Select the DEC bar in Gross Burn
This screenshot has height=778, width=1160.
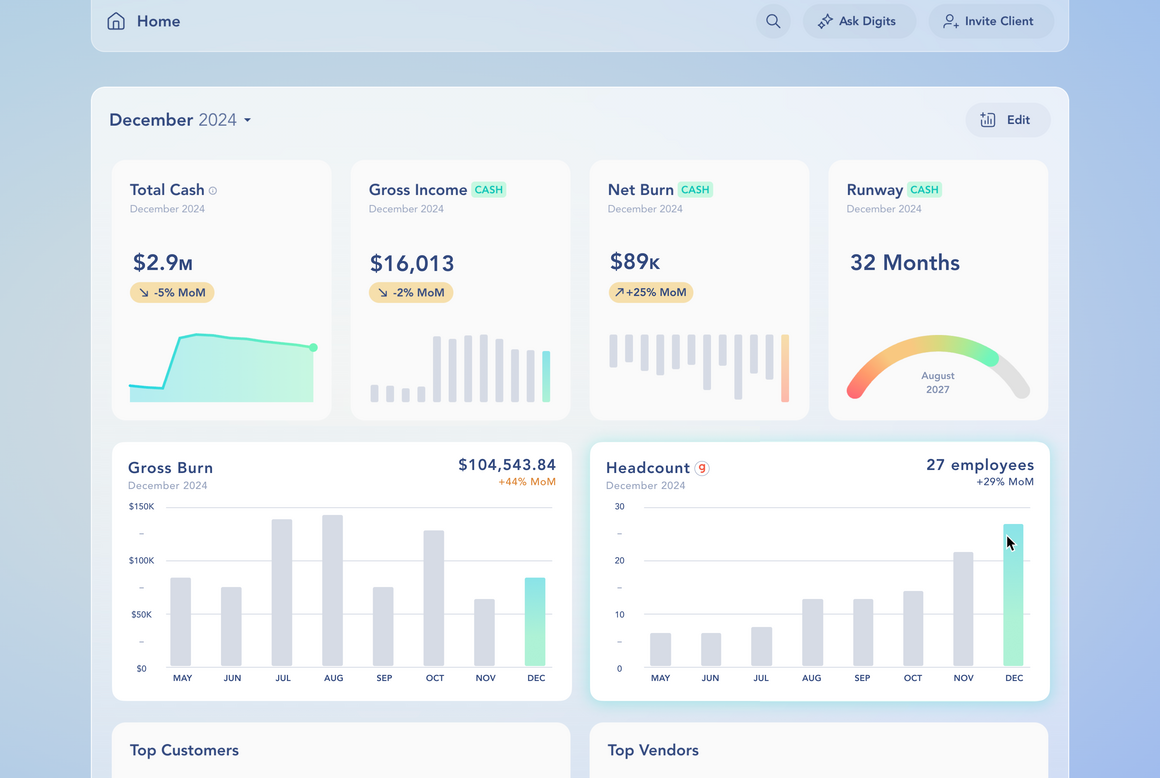(x=535, y=622)
